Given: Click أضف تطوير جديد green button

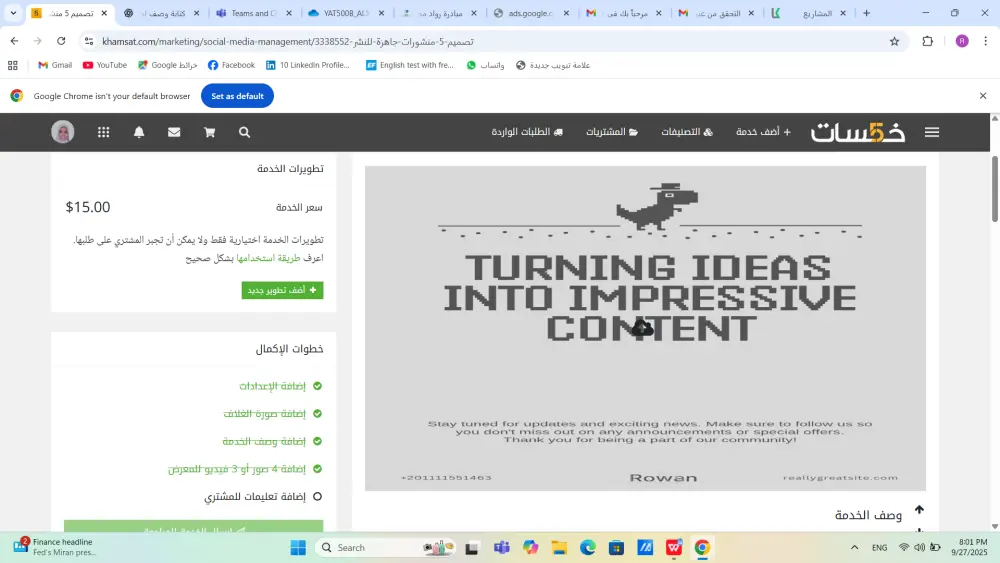Looking at the screenshot, I should pyautogui.click(x=282, y=290).
